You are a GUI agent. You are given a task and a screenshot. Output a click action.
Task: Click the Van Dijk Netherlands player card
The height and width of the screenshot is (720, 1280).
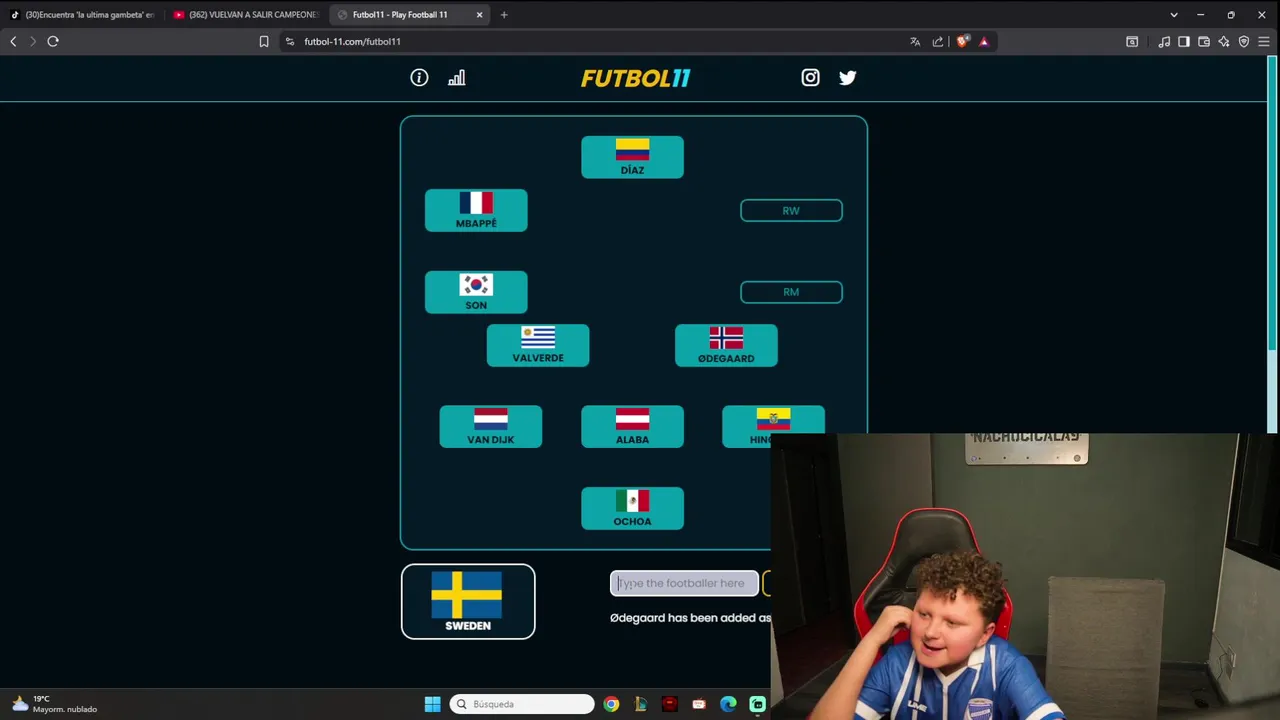coord(491,426)
